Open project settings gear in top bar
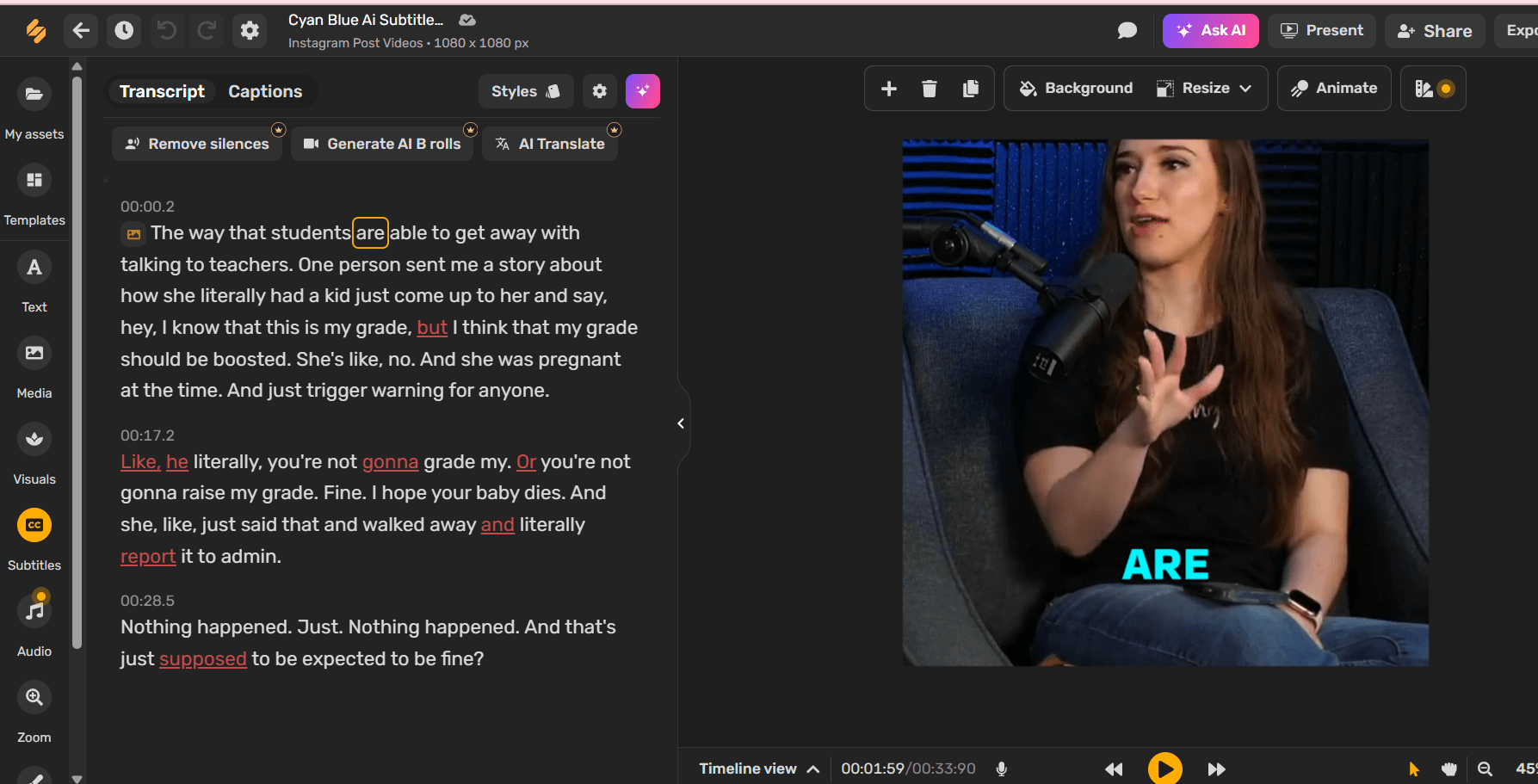Viewport: 1538px width, 784px height. pos(250,31)
